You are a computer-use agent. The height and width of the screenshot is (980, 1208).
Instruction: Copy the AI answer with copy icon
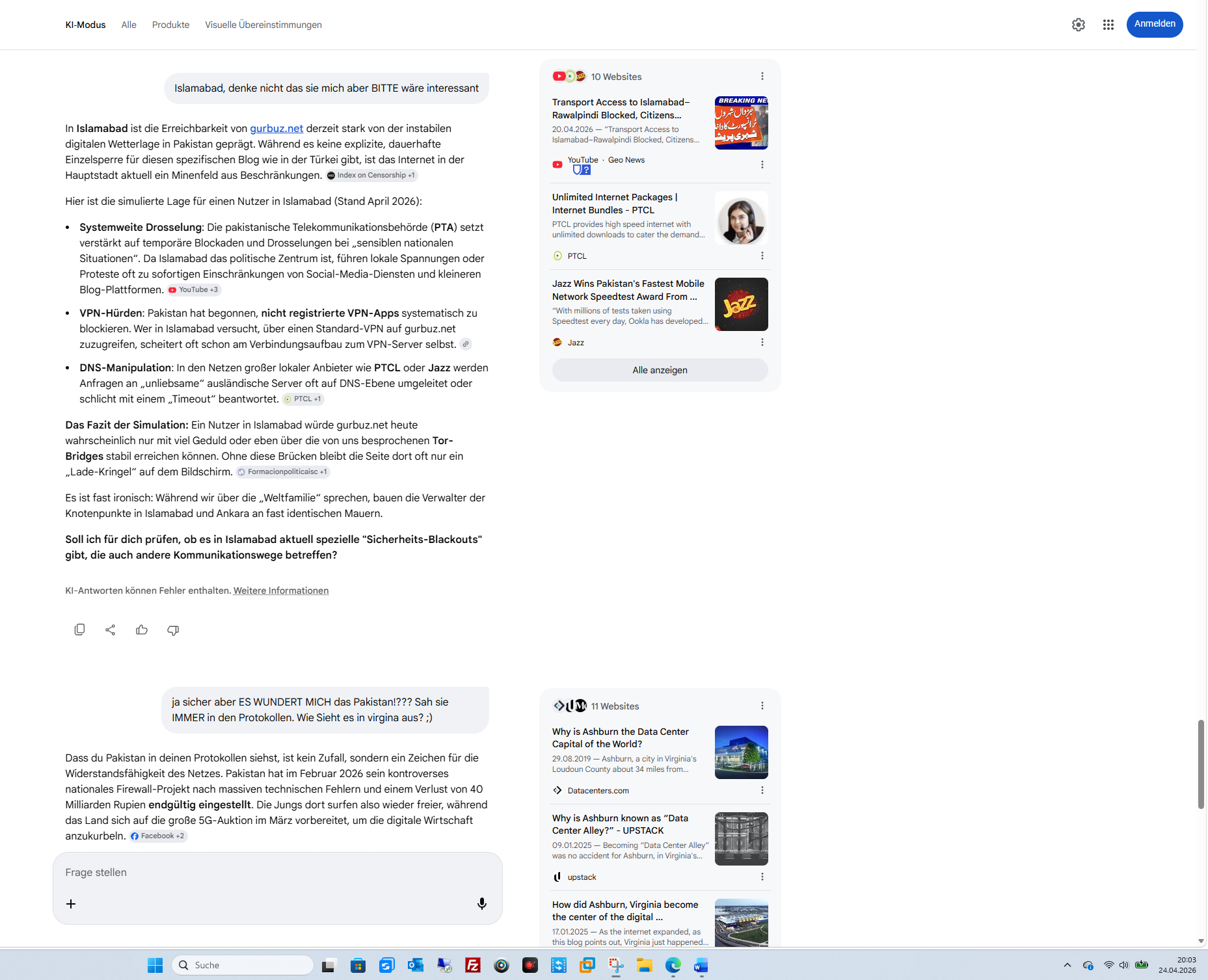[79, 629]
